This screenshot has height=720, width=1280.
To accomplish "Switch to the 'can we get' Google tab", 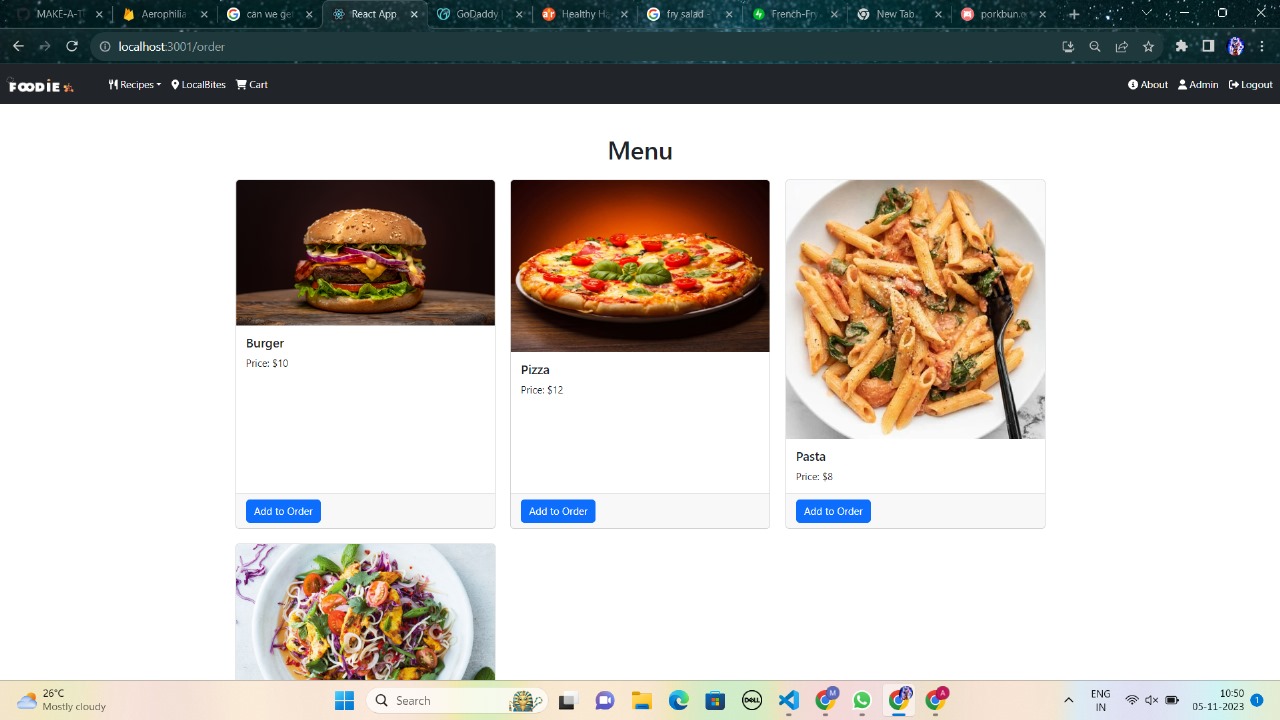I will 268,14.
